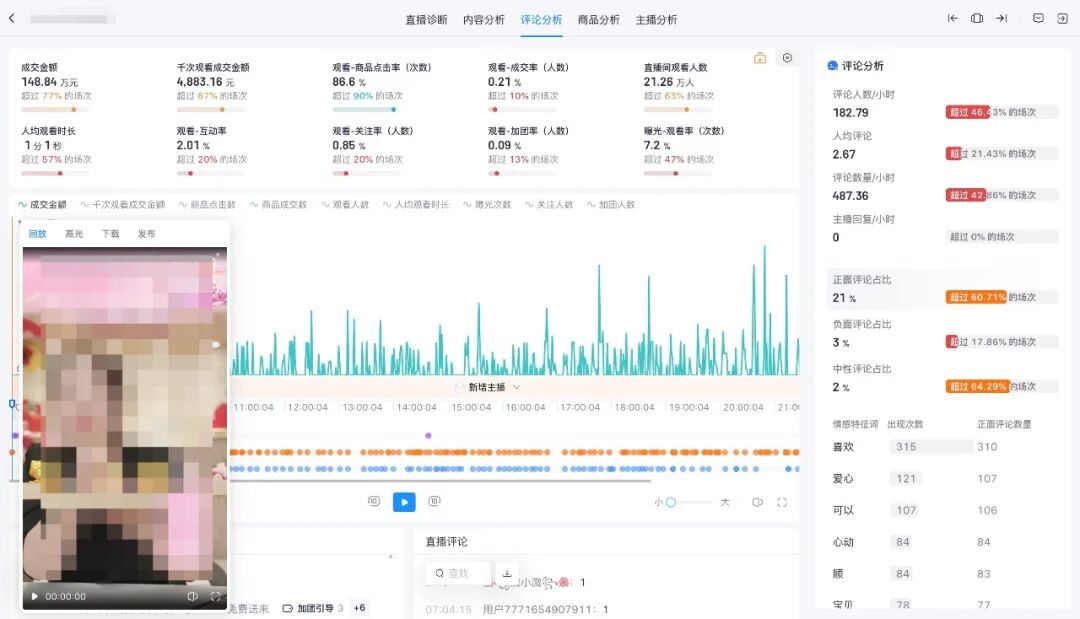This screenshot has height=619, width=1080.
Task: Toggle the 人均观看时长 chart line
Action: [x=415, y=204]
